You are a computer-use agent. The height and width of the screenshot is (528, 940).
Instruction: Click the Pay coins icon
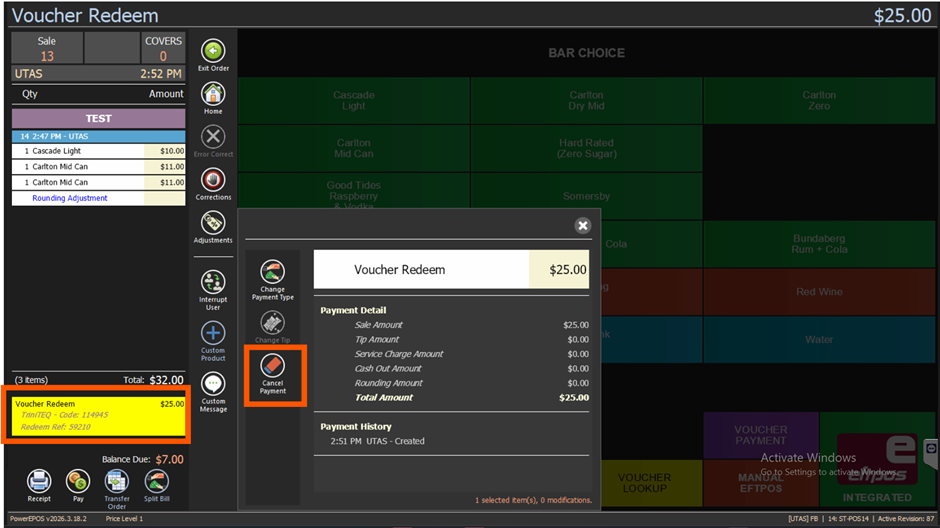(x=78, y=481)
